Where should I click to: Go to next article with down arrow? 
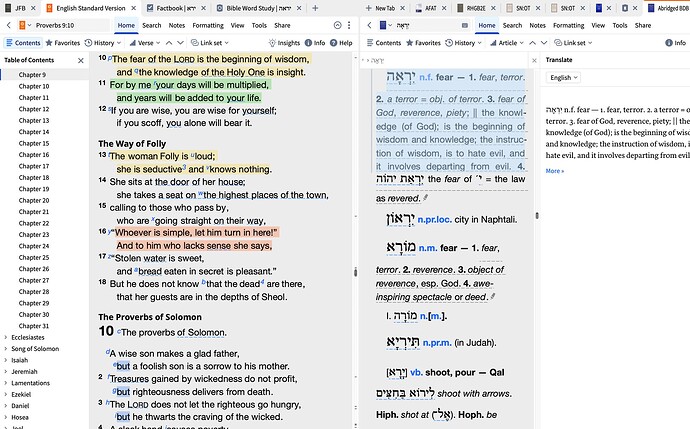click(544, 43)
